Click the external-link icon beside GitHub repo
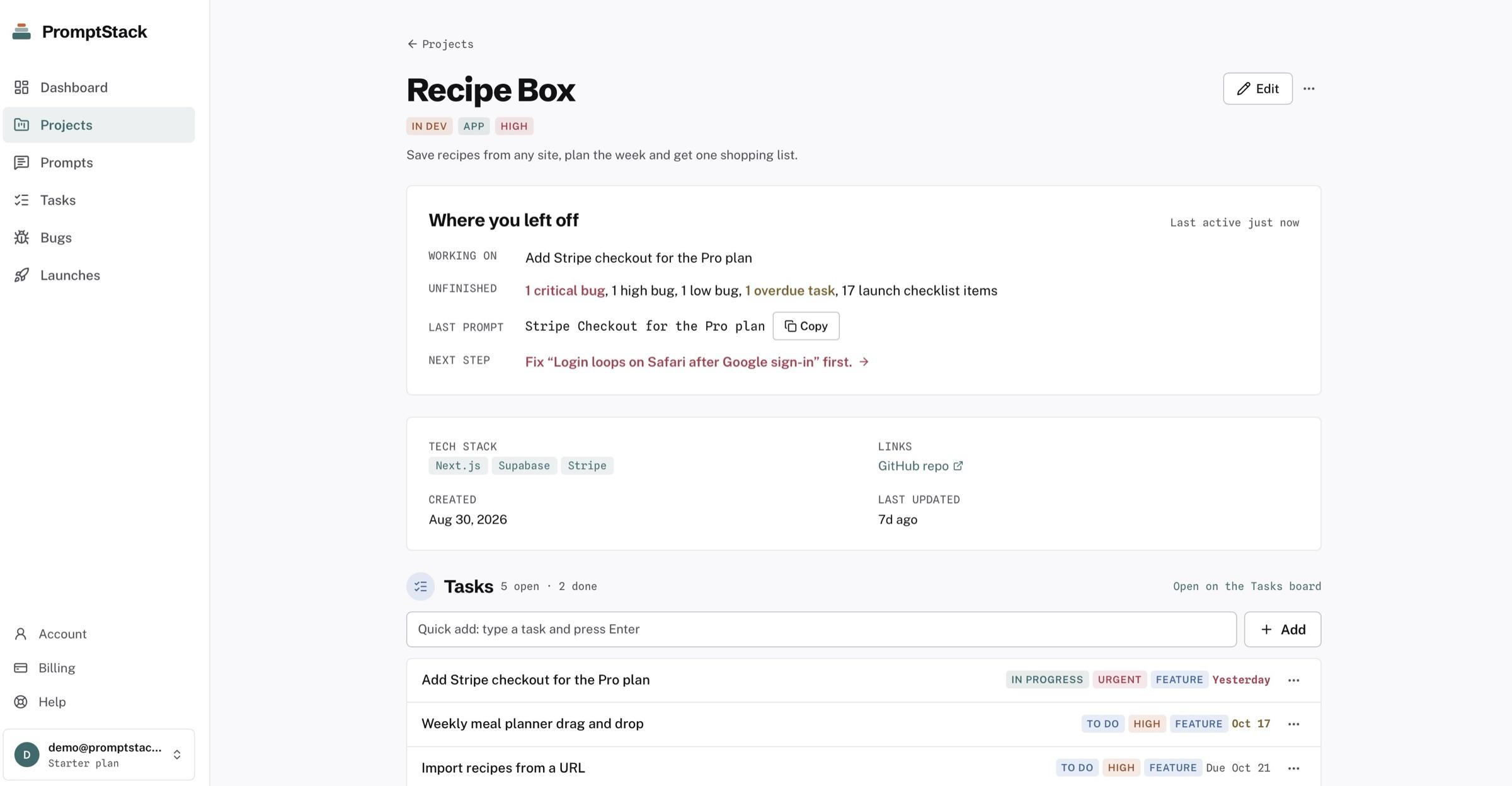Viewport: 1512px width, 786px height. click(958, 466)
